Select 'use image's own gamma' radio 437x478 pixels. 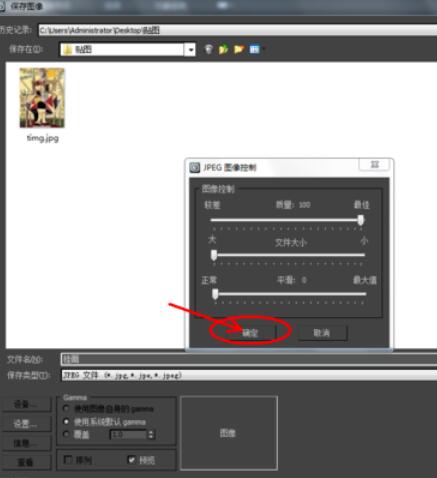[x=66, y=408]
